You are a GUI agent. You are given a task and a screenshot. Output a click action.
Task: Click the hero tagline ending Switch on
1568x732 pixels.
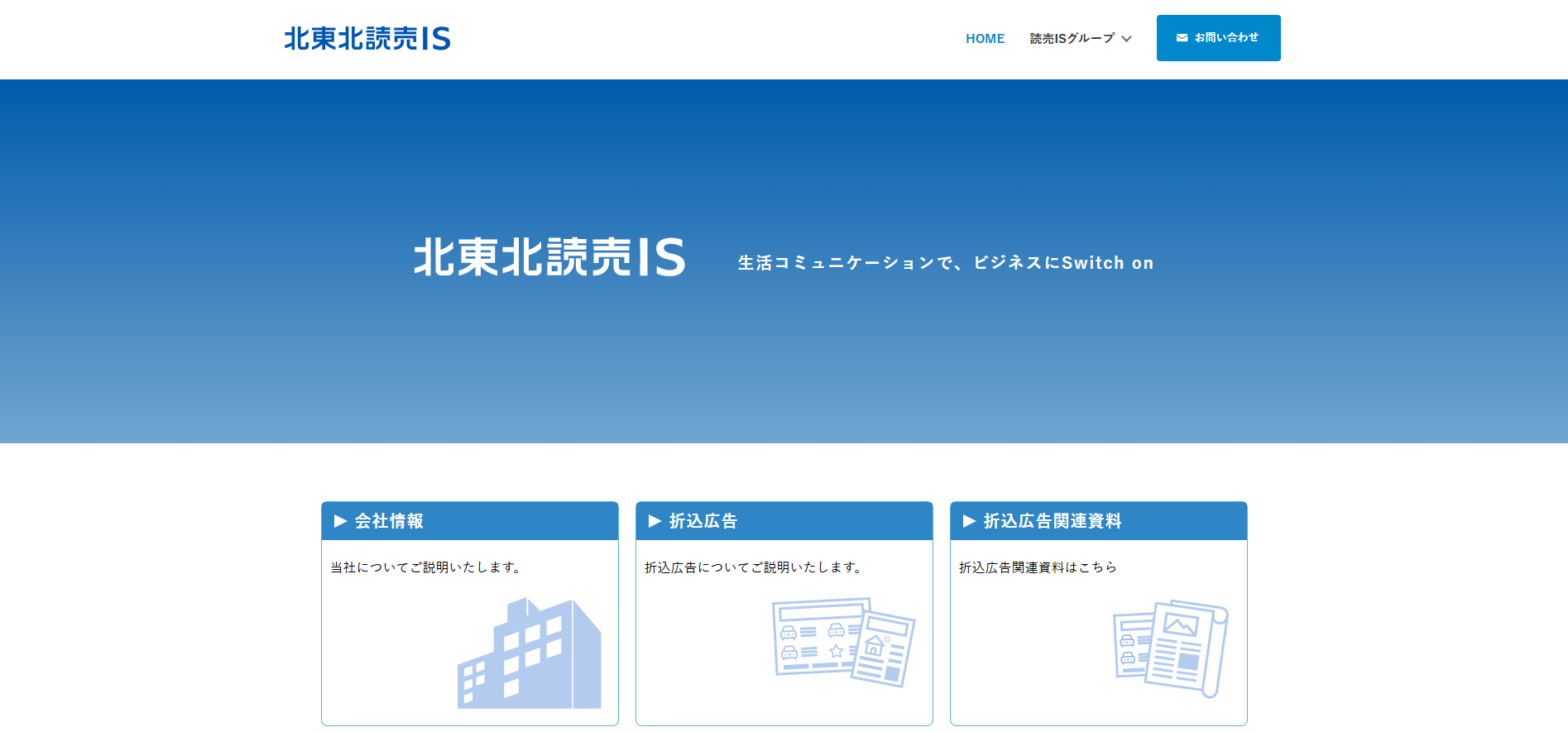tap(946, 263)
